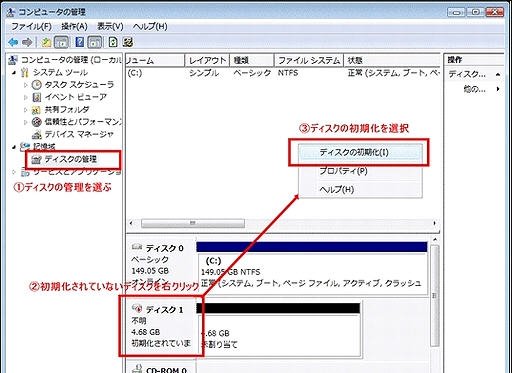Click the ディスク 0 drive icon

coord(137,247)
